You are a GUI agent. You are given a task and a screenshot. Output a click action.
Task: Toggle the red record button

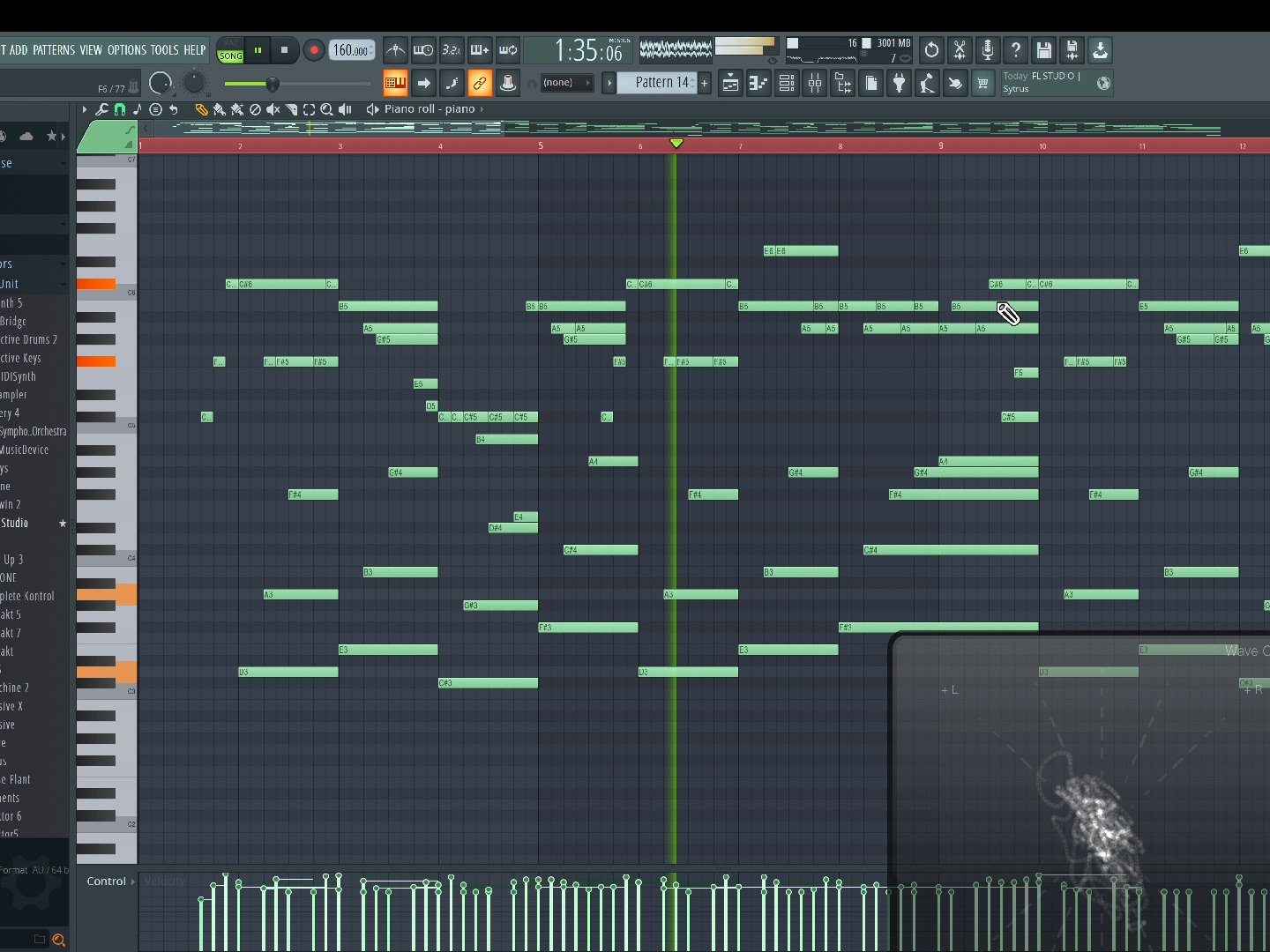coord(314,50)
